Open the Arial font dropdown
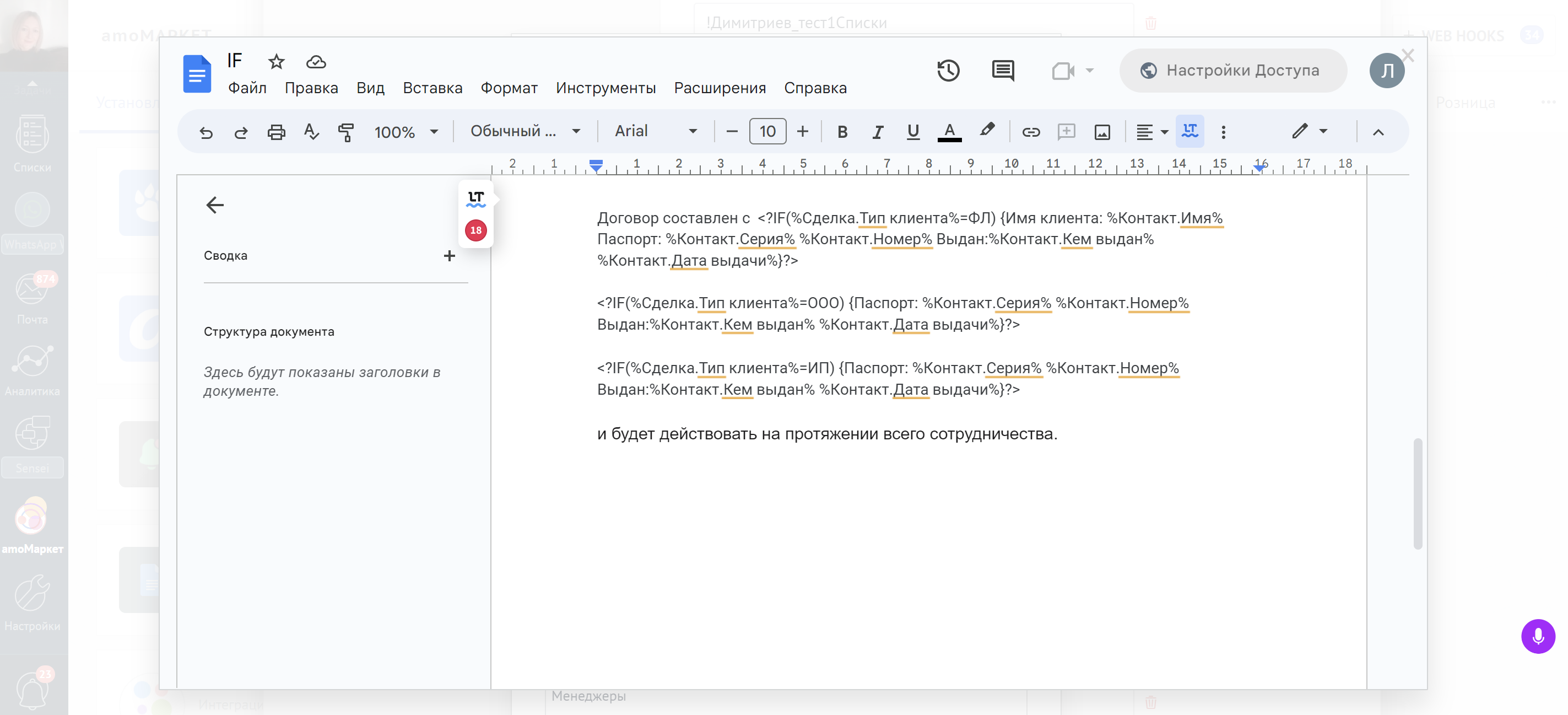This screenshot has height=715, width=1568. (656, 131)
